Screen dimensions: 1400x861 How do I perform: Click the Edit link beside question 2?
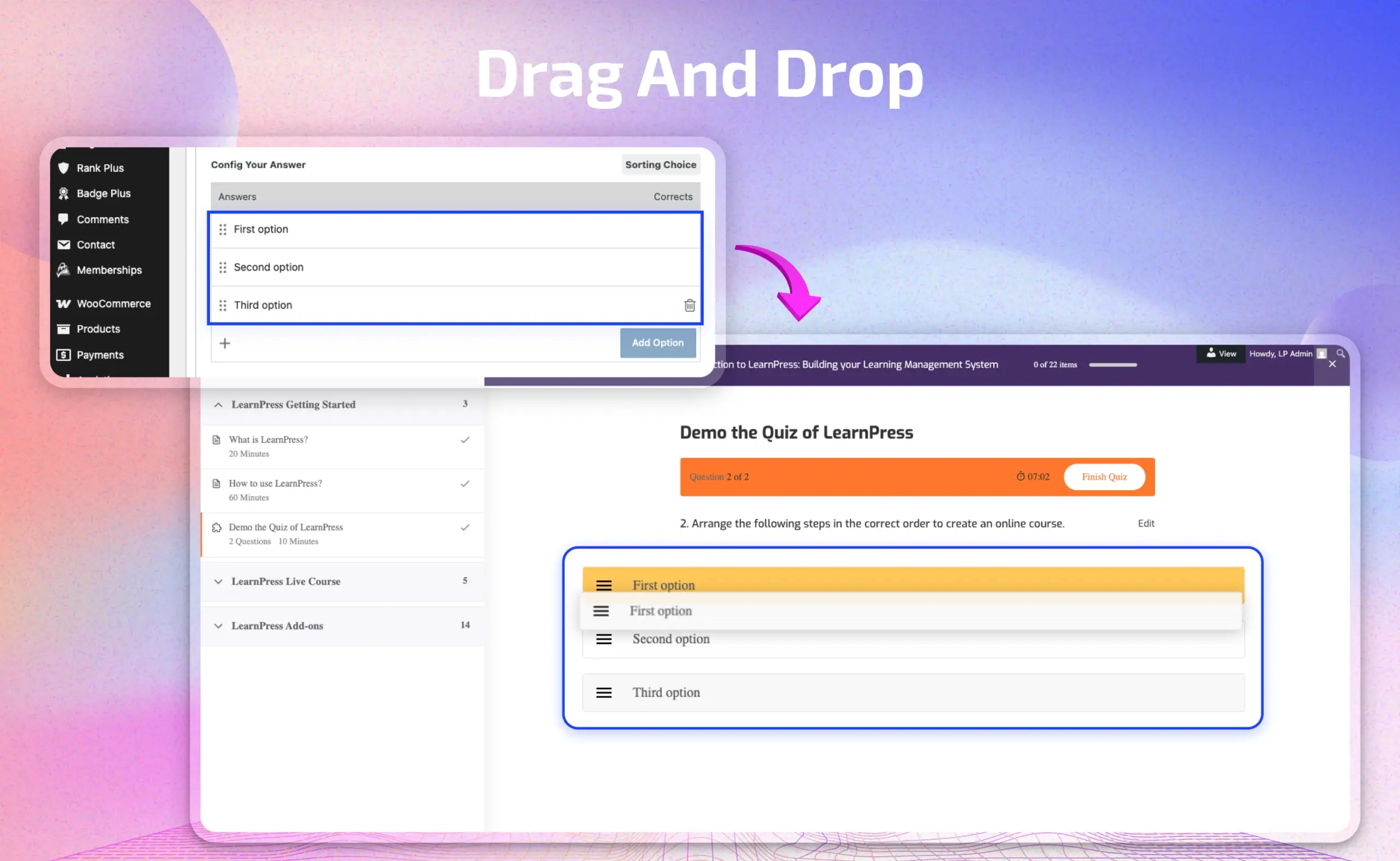[x=1146, y=523]
